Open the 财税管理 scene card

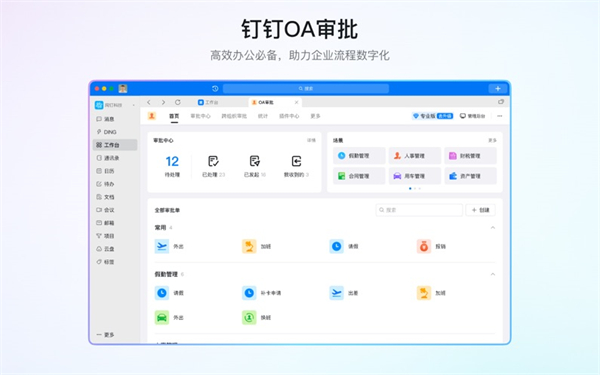pos(470,156)
